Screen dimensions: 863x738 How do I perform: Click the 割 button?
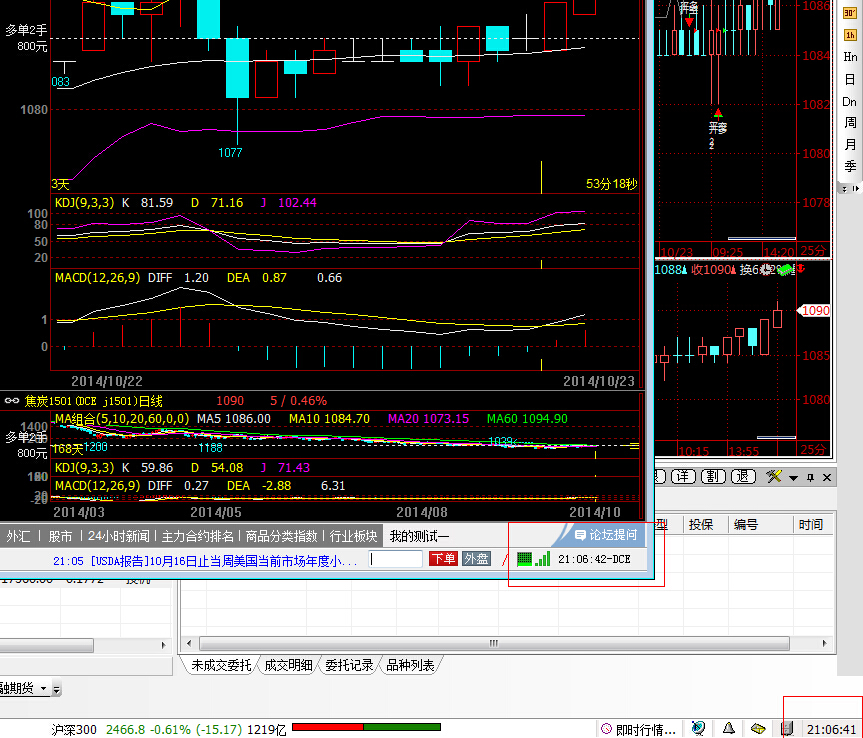click(x=713, y=477)
